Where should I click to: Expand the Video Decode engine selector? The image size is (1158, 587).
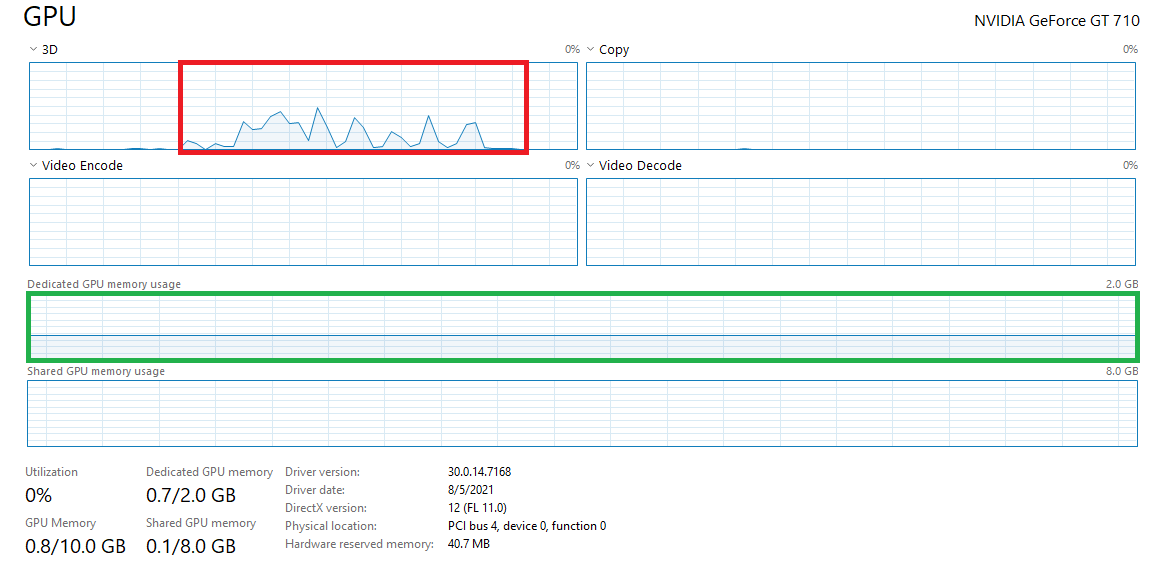(590, 165)
